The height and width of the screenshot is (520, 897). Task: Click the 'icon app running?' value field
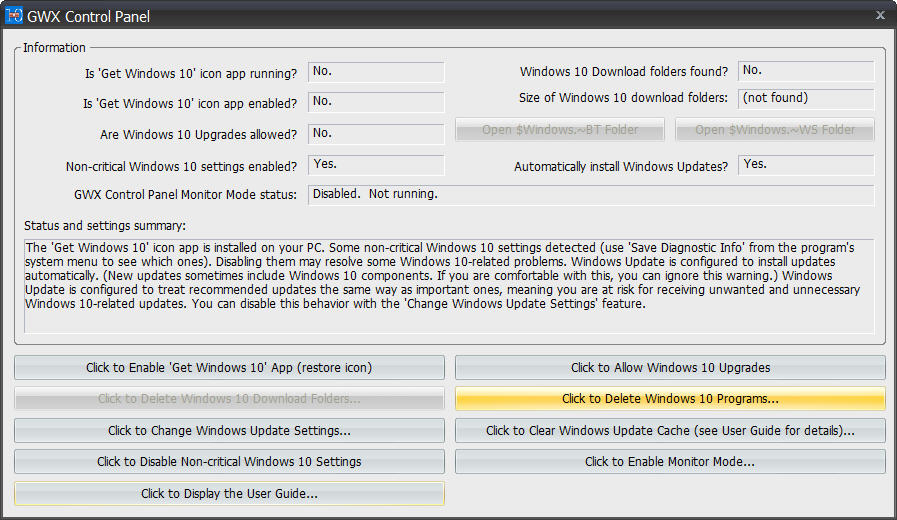tap(376, 72)
